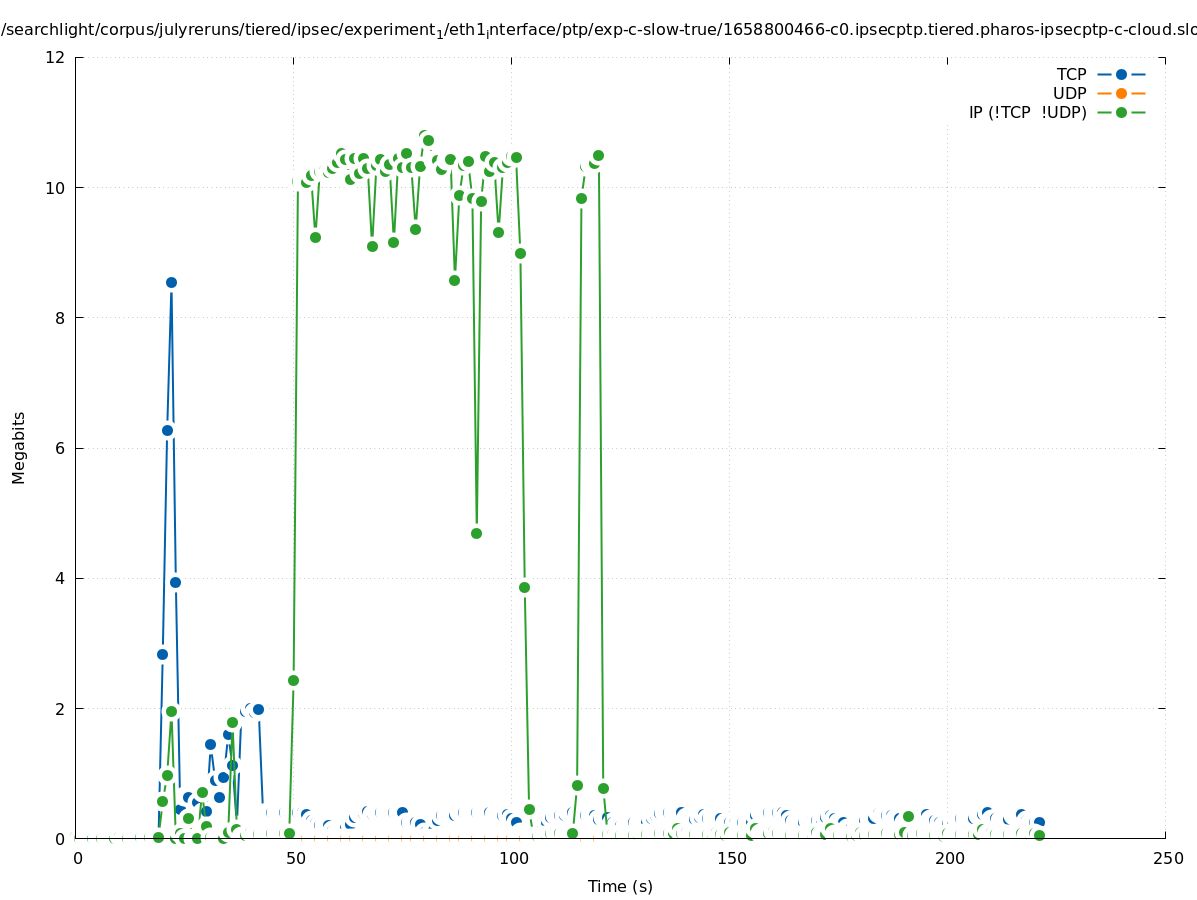The height and width of the screenshot is (900, 1197).
Task: Click the highest blue TCP peak point
Action: [171, 282]
